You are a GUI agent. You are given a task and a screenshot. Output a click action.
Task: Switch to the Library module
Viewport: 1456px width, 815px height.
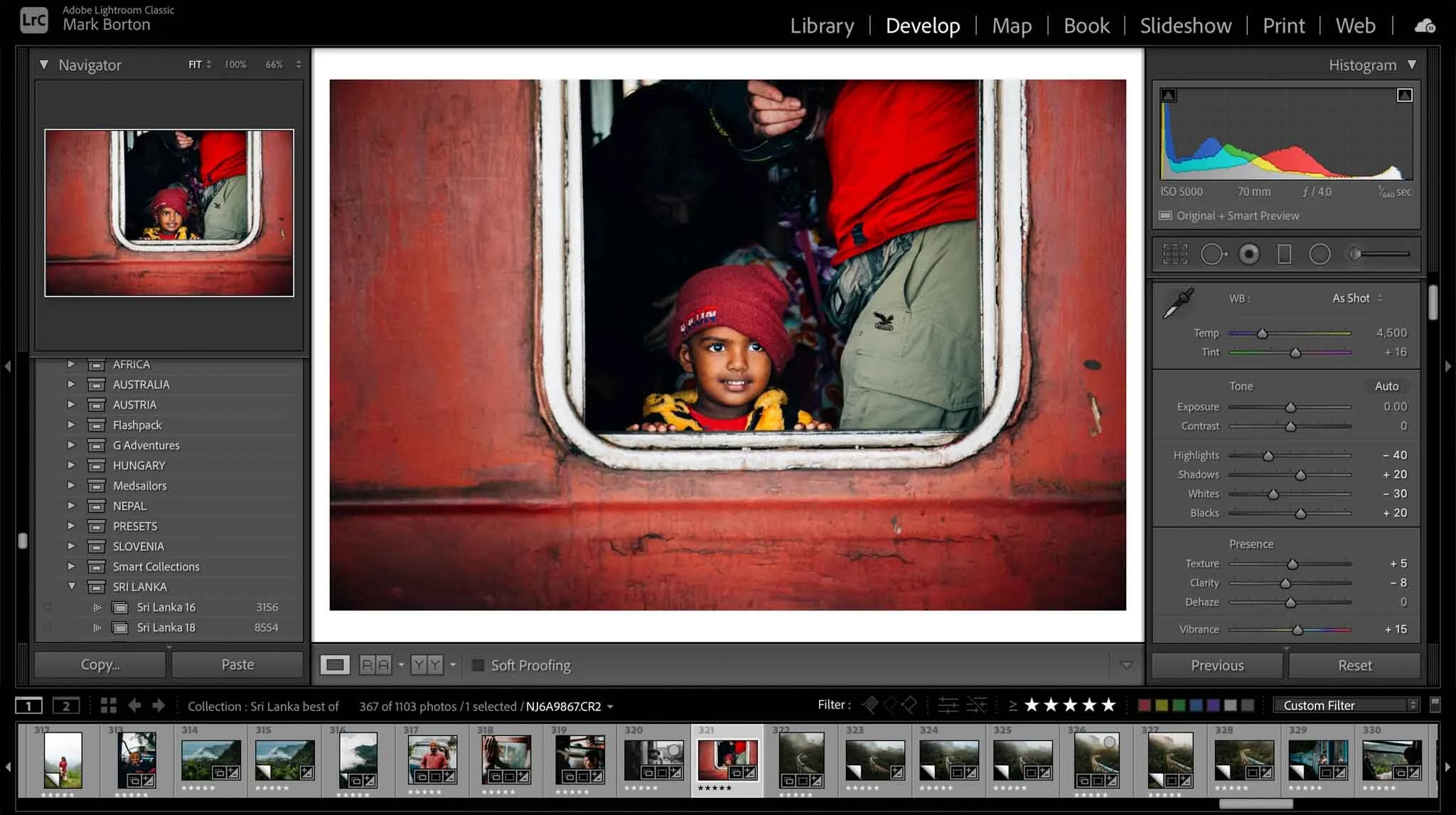click(821, 26)
